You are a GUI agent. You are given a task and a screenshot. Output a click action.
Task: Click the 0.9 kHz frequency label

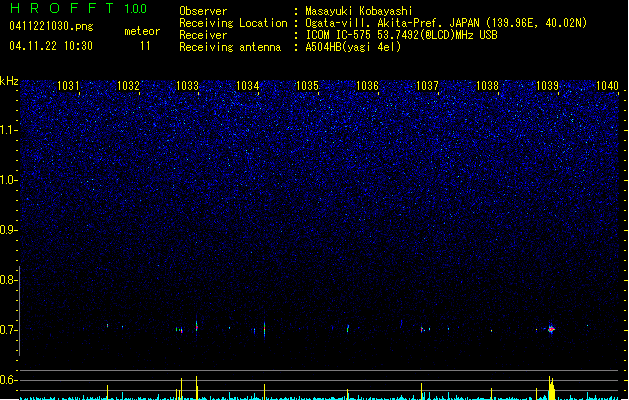tap(8, 230)
